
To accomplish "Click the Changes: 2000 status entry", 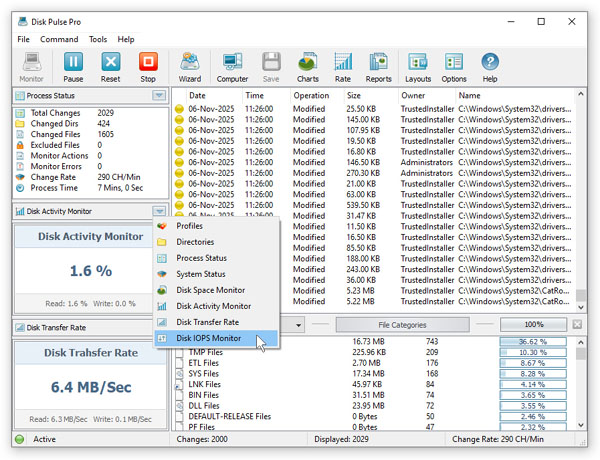I will tap(202, 439).
